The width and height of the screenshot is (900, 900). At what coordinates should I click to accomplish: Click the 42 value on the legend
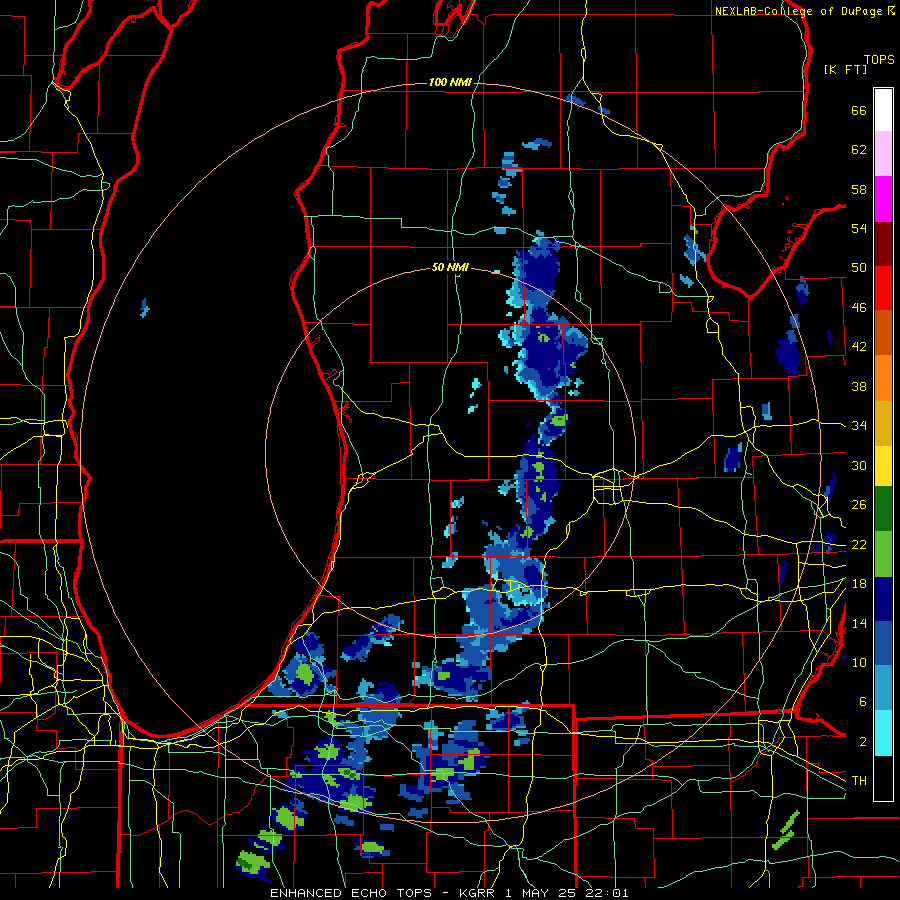point(859,347)
